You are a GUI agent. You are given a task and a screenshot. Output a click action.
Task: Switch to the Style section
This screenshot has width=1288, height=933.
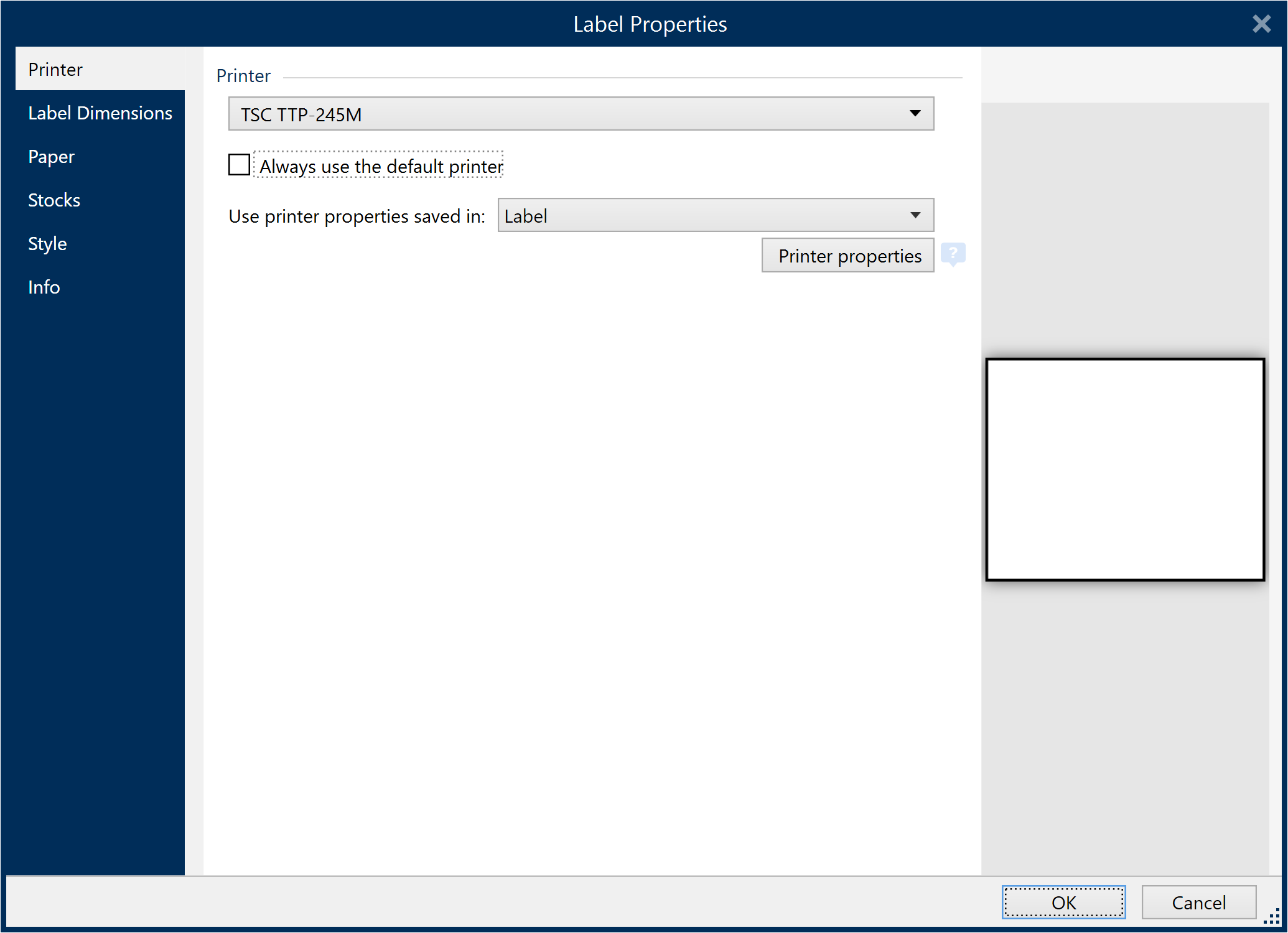pyautogui.click(x=47, y=243)
